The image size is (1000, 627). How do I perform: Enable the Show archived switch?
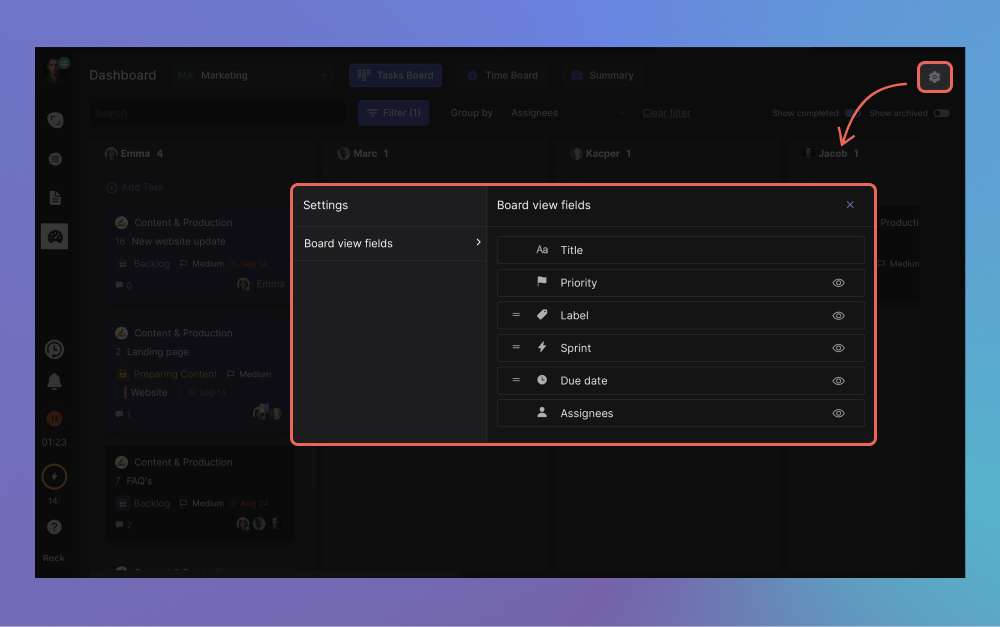click(940, 113)
